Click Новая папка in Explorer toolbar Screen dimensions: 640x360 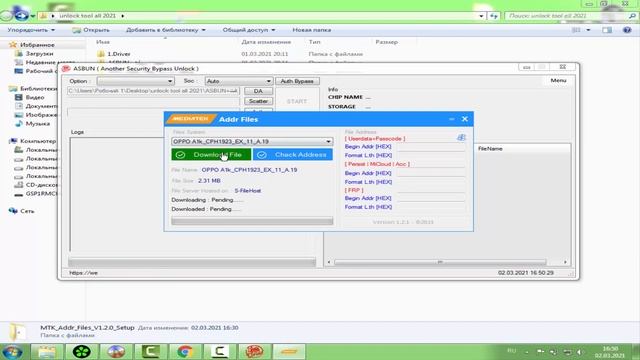(x=311, y=30)
